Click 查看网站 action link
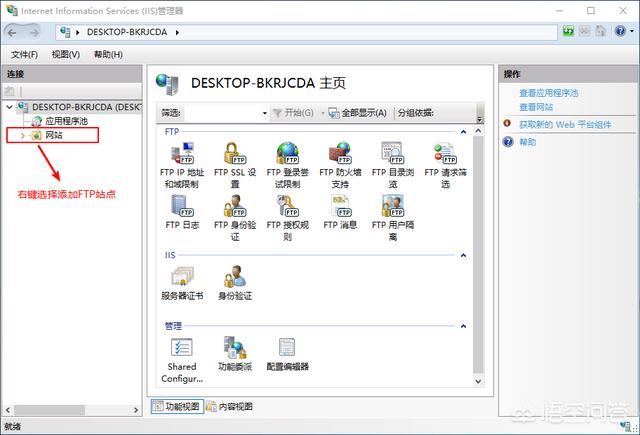The width and height of the screenshot is (640, 435). tap(536, 107)
